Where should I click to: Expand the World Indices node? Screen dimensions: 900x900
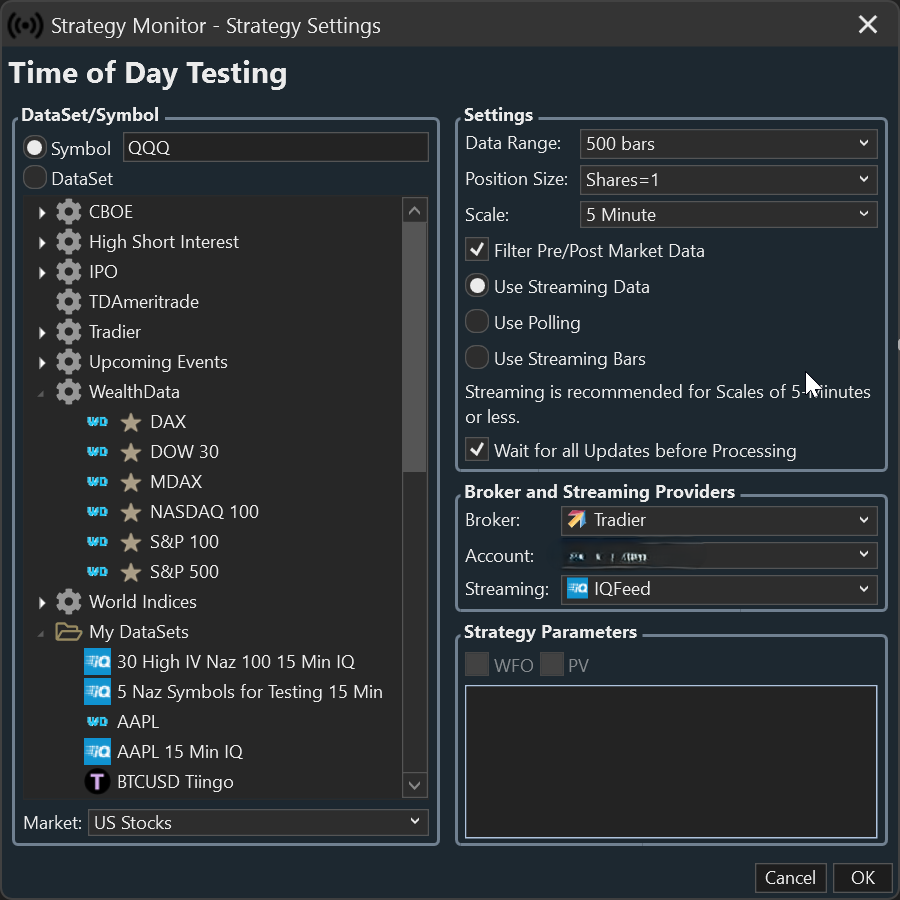(42, 602)
